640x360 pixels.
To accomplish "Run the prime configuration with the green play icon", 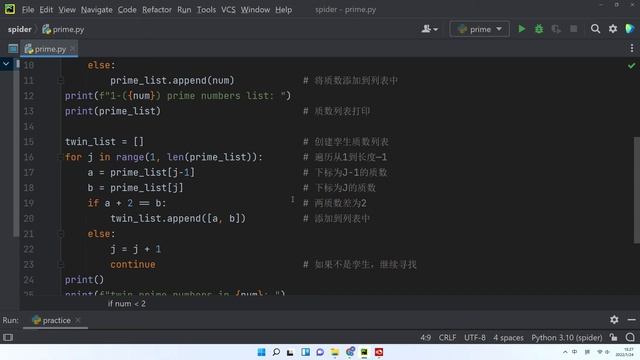I will (521, 29).
